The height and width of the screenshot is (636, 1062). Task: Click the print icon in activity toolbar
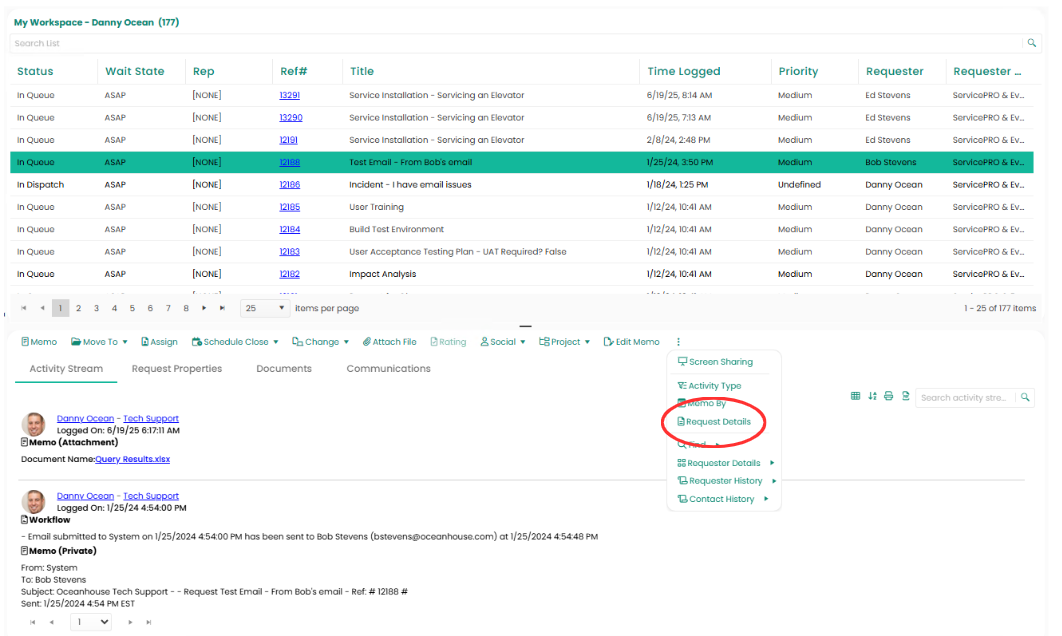point(889,396)
